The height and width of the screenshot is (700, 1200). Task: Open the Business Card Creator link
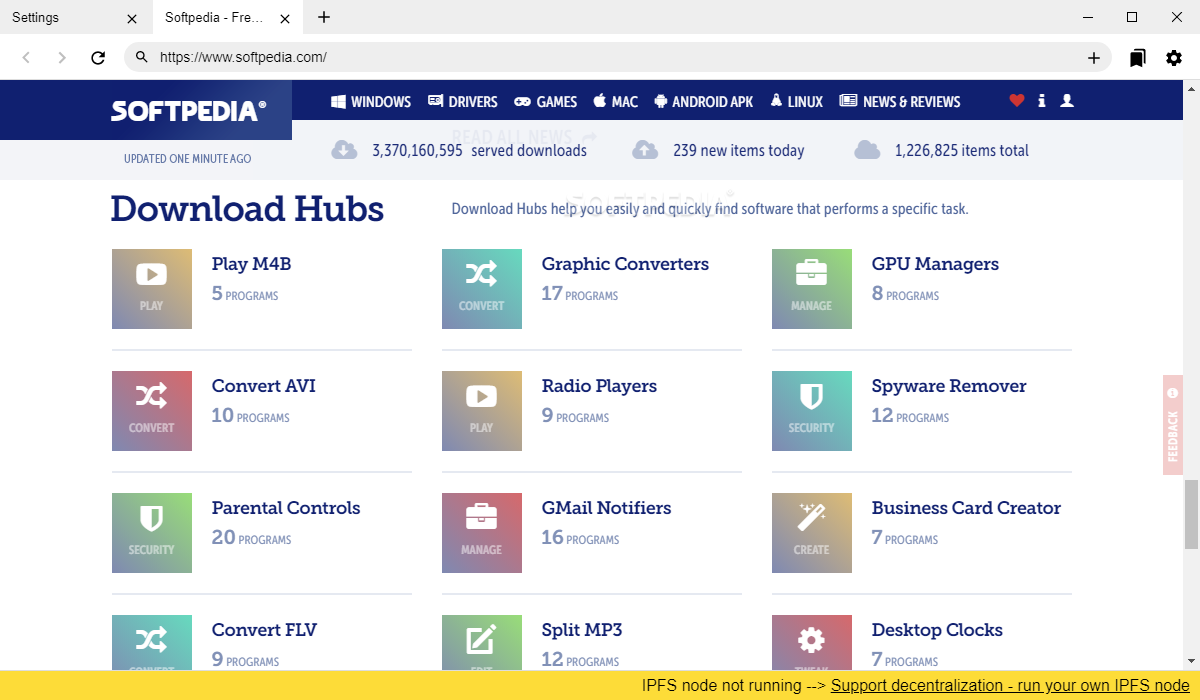click(966, 508)
